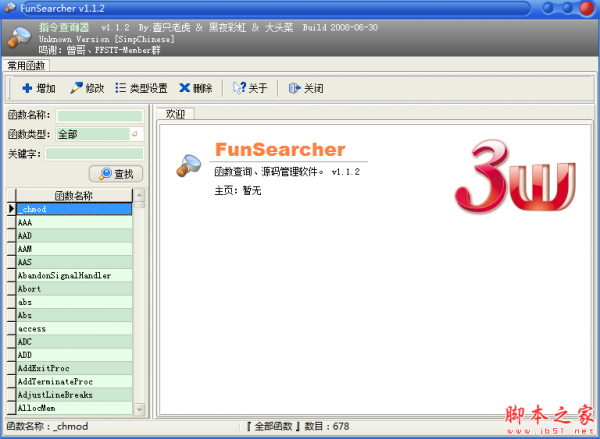Select the _chmod row in function list
This screenshot has width=600, height=439.
click(x=74, y=209)
